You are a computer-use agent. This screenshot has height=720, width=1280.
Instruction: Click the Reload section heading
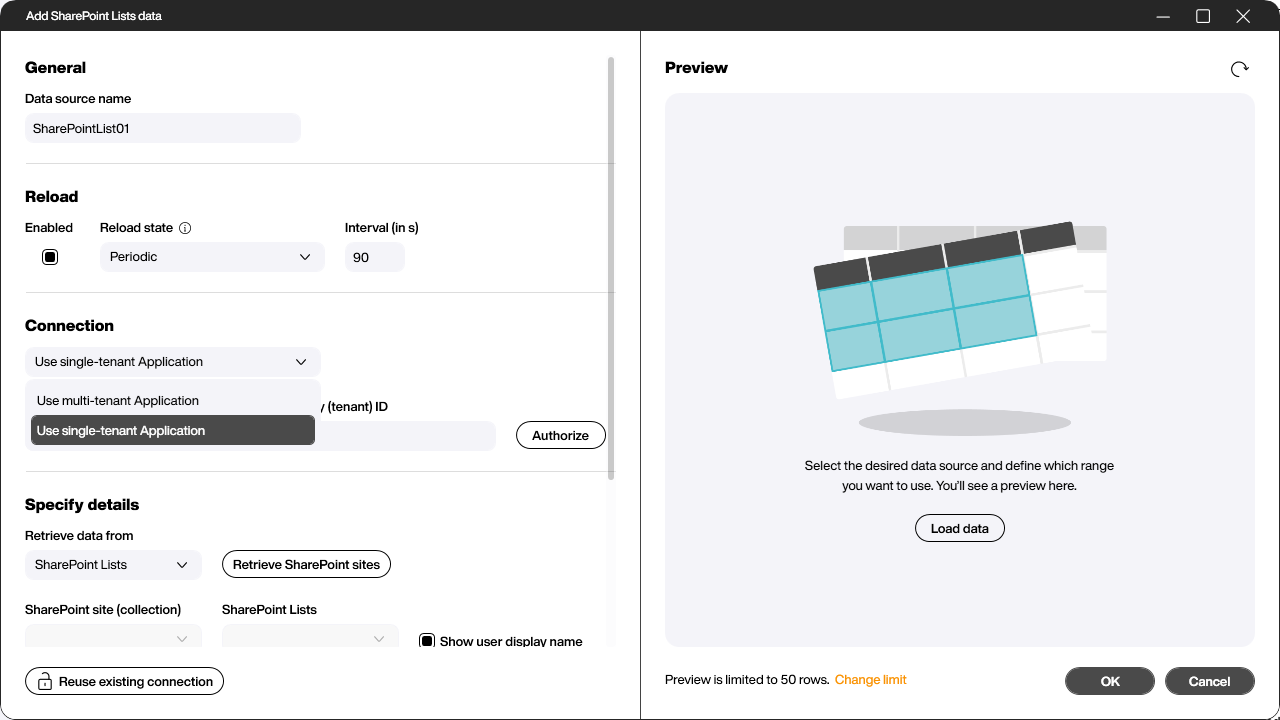[x=52, y=197]
